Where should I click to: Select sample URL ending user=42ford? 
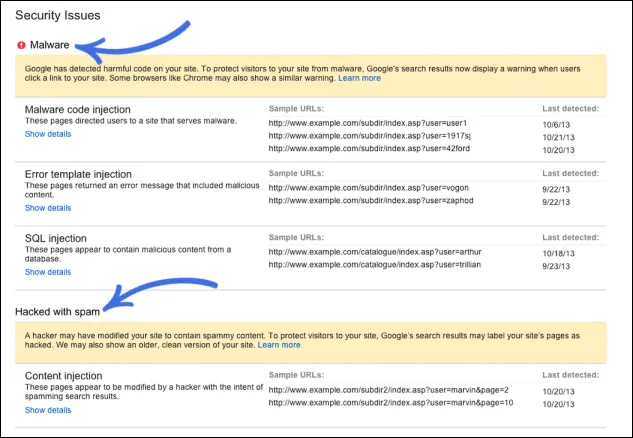coord(369,148)
